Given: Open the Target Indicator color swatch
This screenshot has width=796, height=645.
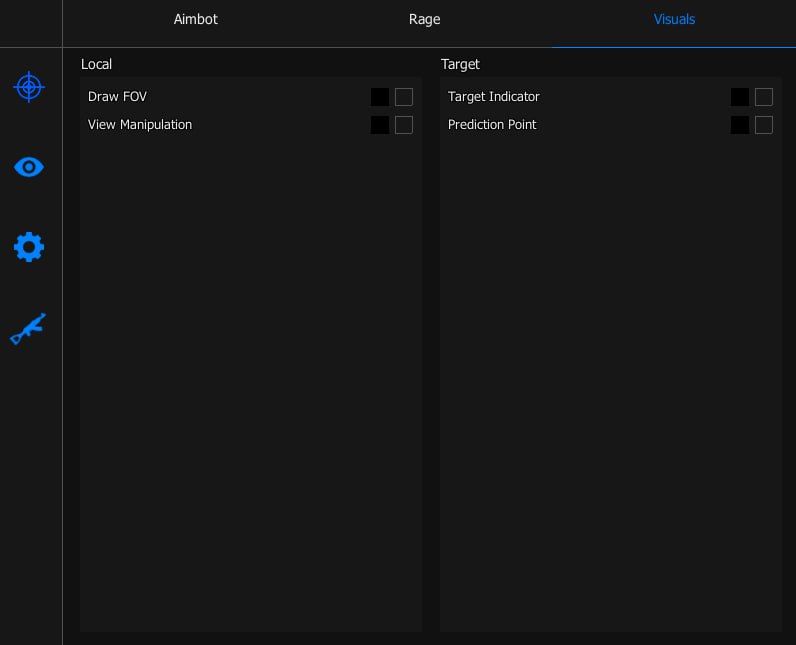Looking at the screenshot, I should 740,97.
